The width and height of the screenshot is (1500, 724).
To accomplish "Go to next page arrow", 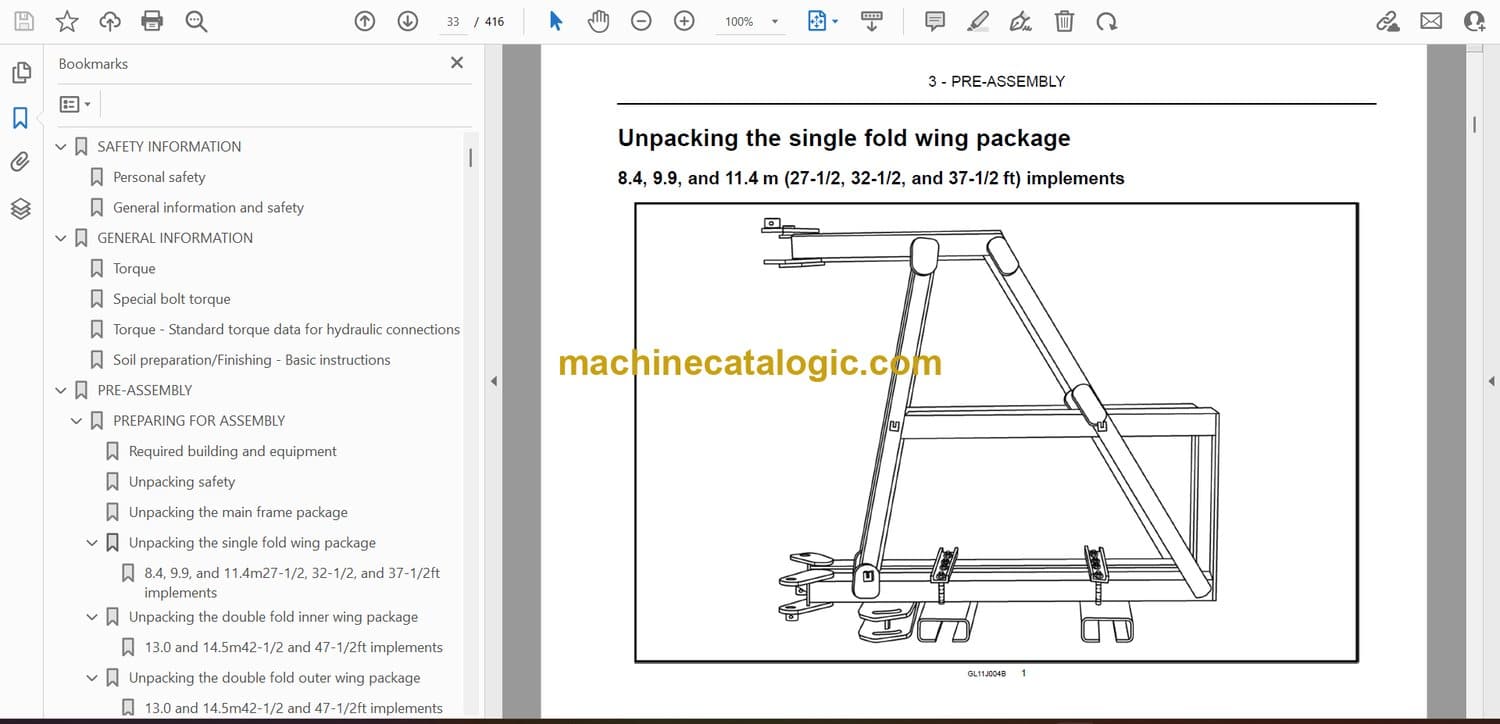I will (407, 21).
